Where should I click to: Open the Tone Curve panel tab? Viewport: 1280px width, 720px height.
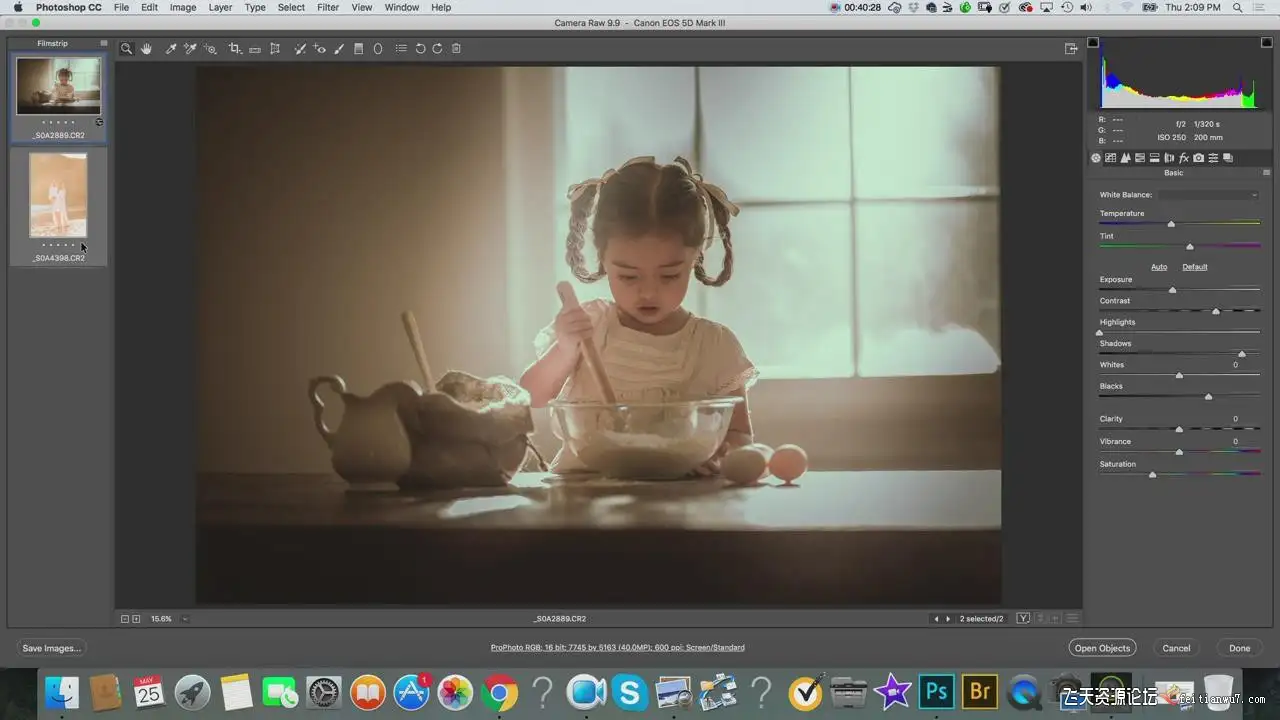(1110, 158)
